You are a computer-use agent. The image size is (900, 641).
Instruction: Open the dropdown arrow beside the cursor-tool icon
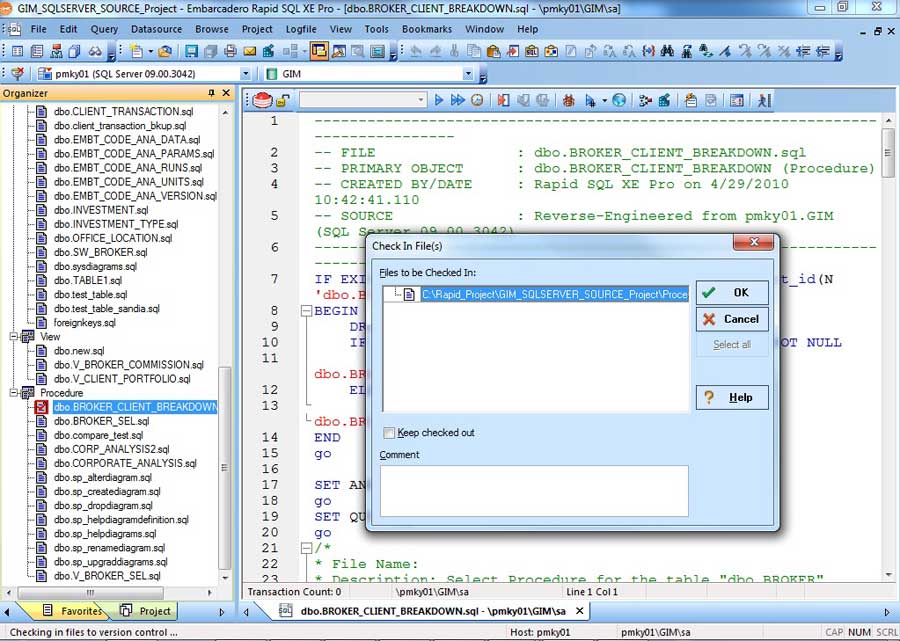pos(604,101)
